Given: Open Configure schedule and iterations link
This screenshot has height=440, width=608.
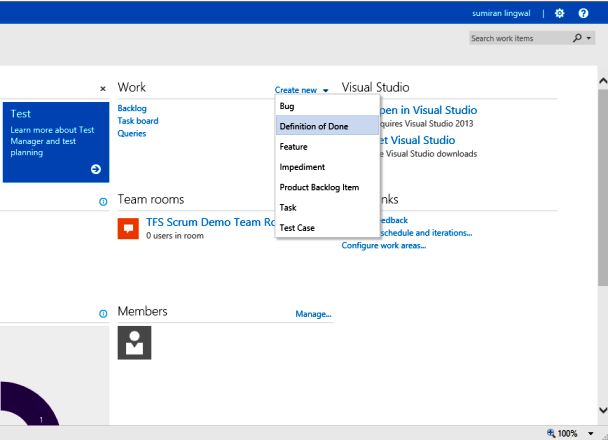Looking at the screenshot, I should click(x=426, y=233).
